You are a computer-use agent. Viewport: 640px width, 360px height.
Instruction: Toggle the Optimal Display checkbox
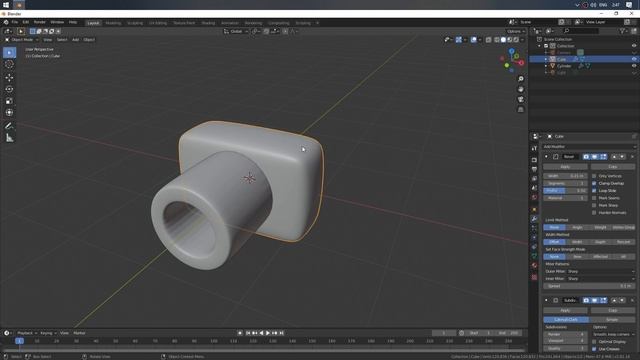click(594, 342)
